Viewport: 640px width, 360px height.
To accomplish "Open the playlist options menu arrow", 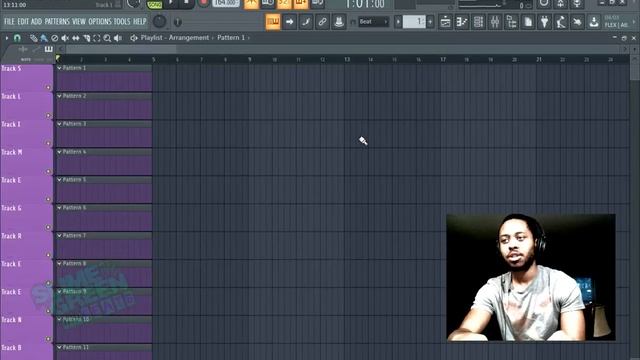I will click(7, 38).
